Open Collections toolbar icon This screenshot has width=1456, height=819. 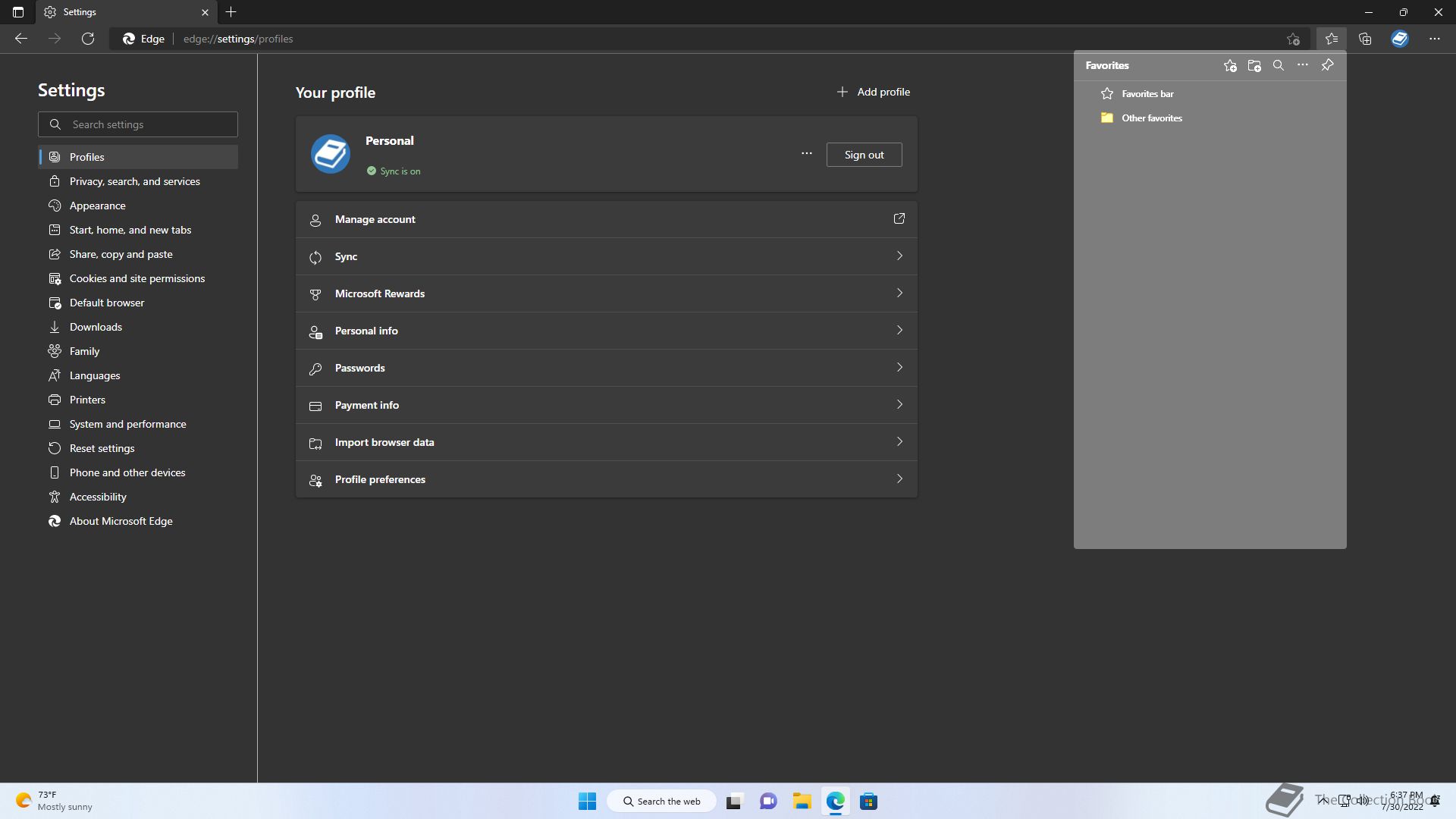click(x=1365, y=39)
